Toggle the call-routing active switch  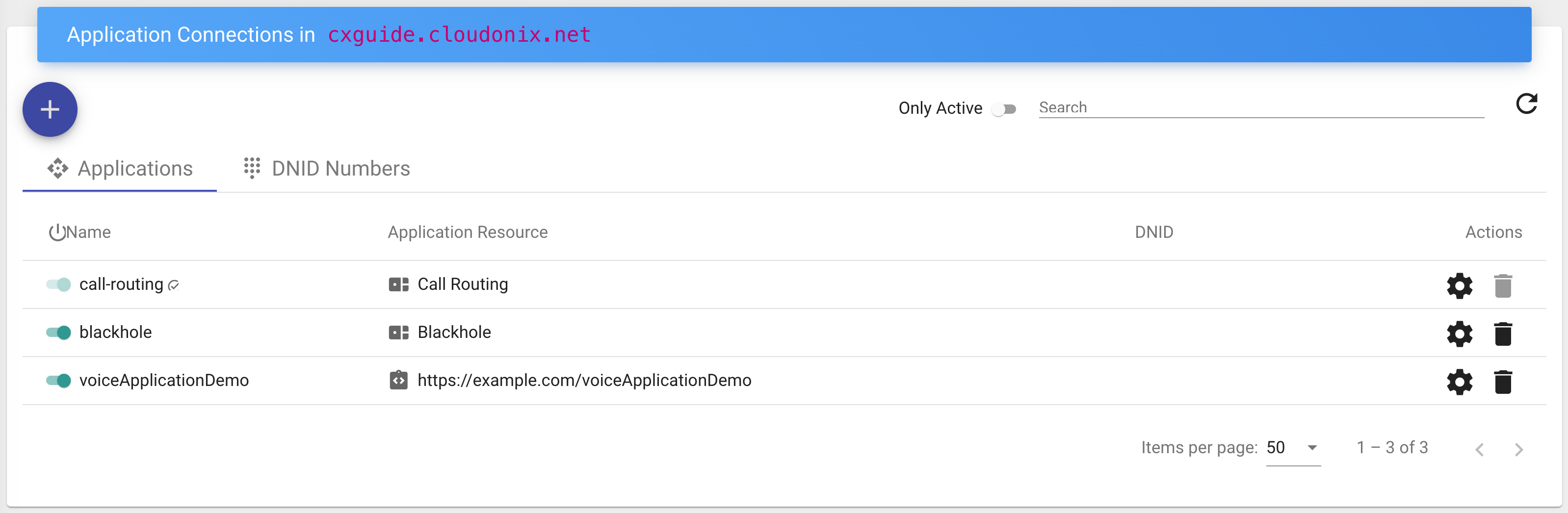click(x=58, y=284)
